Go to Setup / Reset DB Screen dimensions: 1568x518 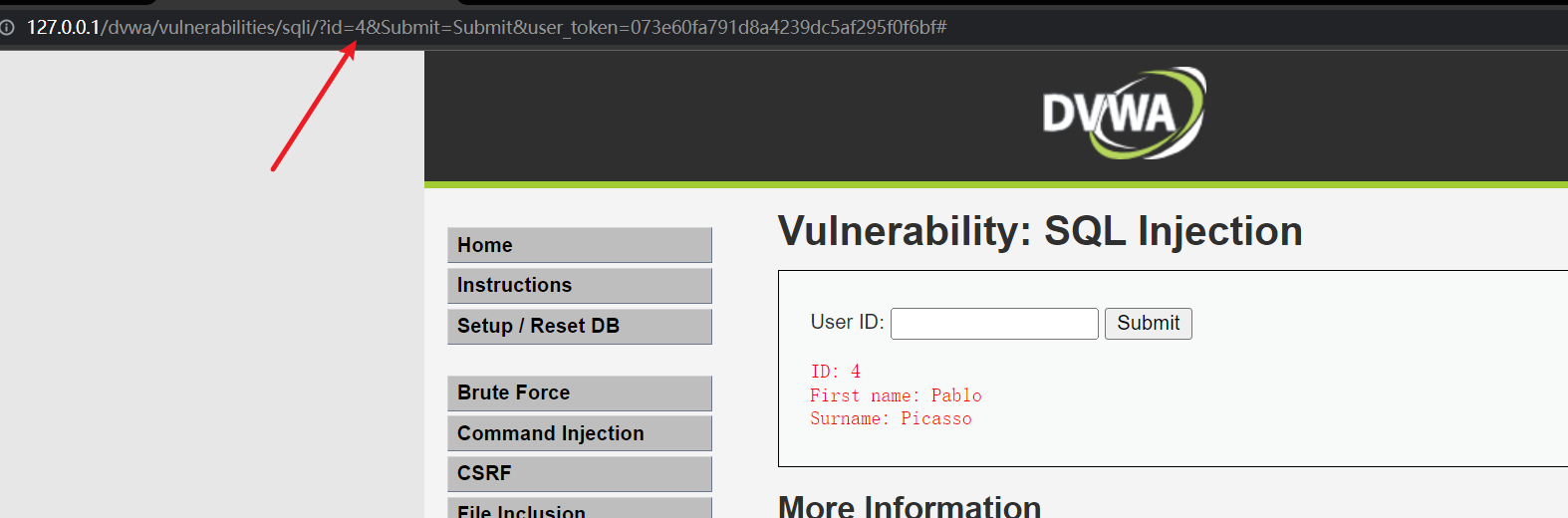pyautogui.click(x=580, y=327)
